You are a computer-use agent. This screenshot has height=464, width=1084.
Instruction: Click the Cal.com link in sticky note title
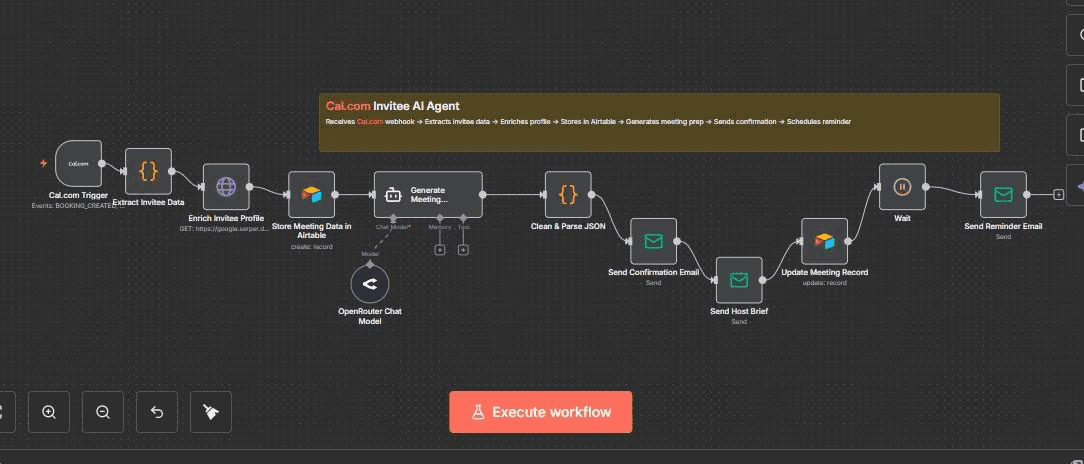[348, 106]
